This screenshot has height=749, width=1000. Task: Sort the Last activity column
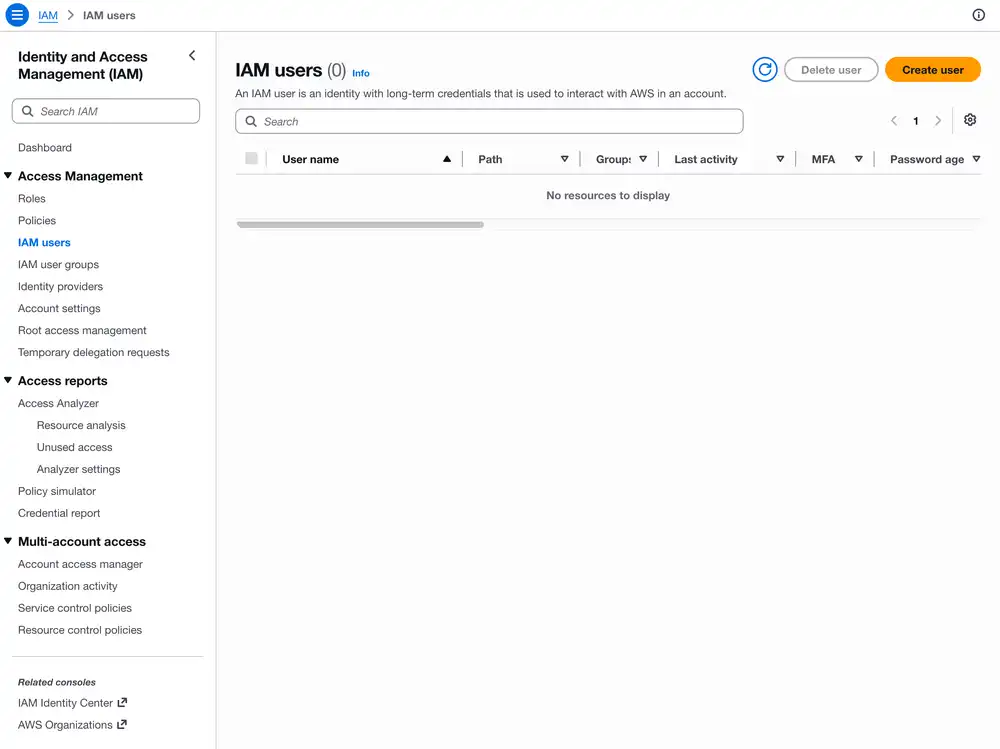pos(780,159)
